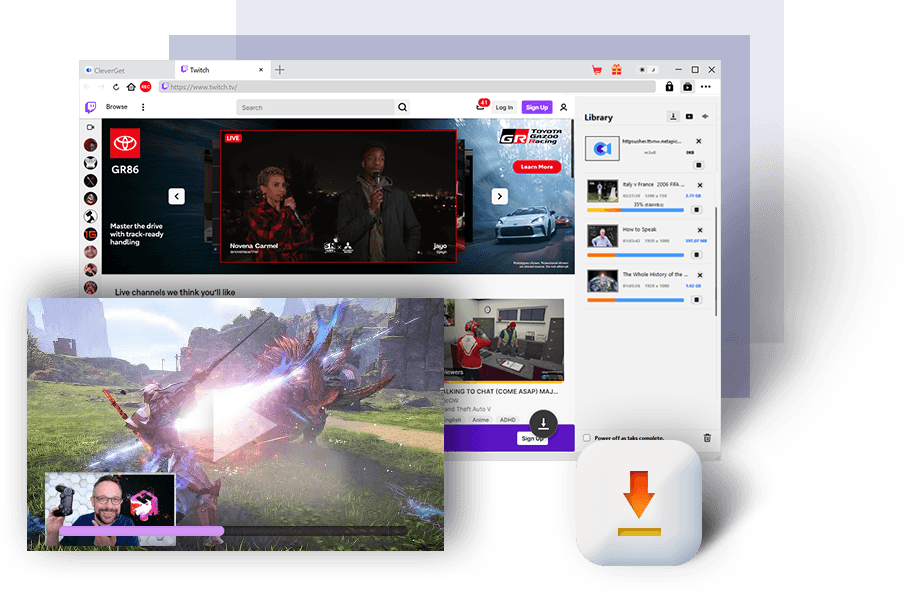
Task: Click Italy v France progress bar
Action: [x=635, y=210]
